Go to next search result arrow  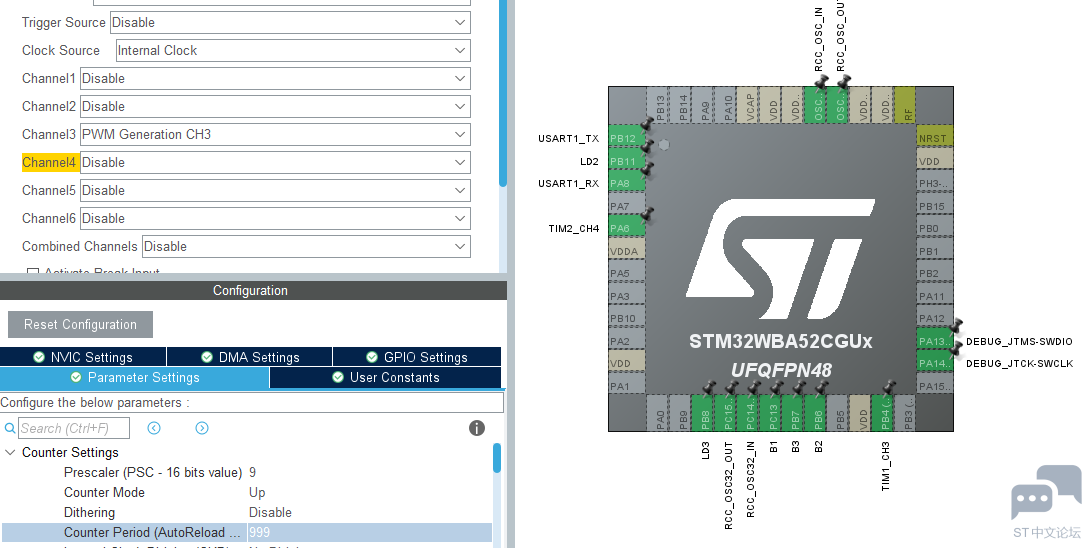pos(202,428)
